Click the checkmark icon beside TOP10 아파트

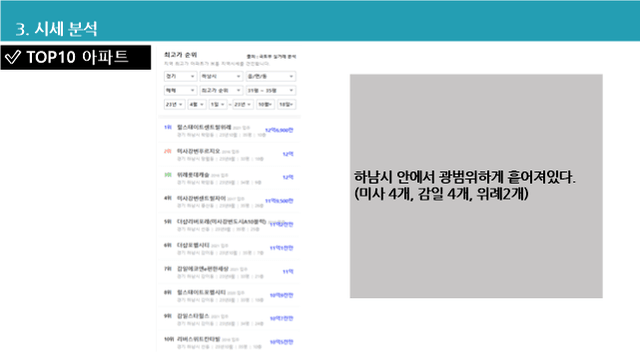pyautogui.click(x=13, y=57)
